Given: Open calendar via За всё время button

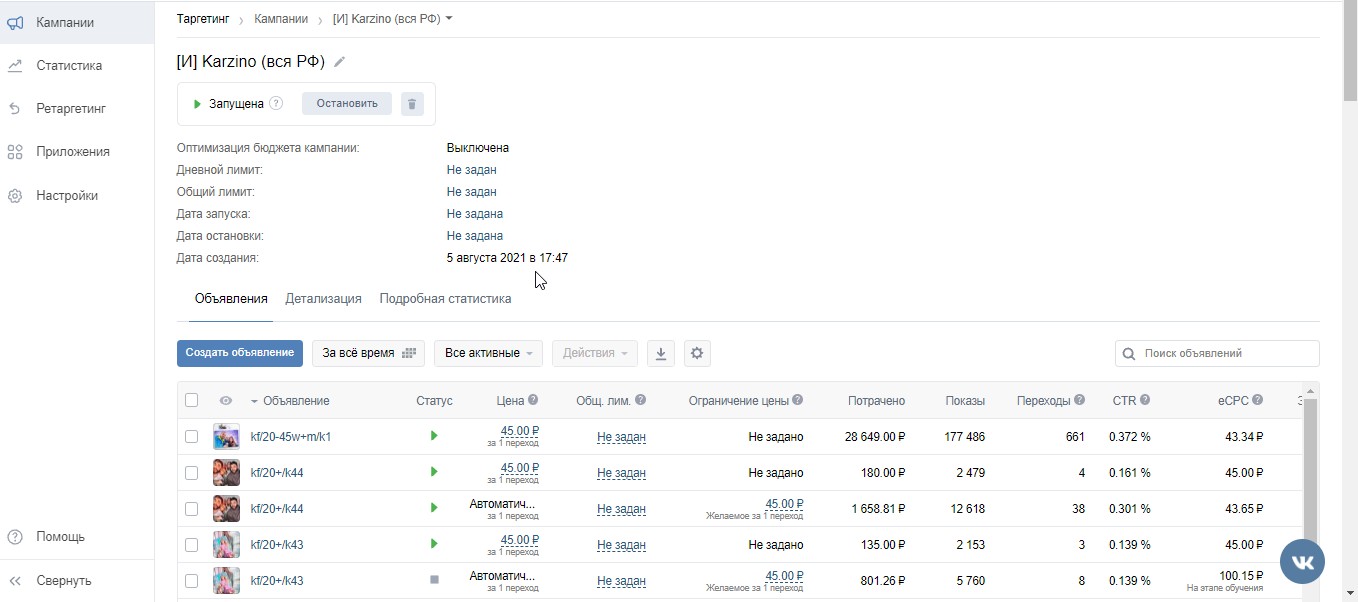Looking at the screenshot, I should click(x=368, y=353).
